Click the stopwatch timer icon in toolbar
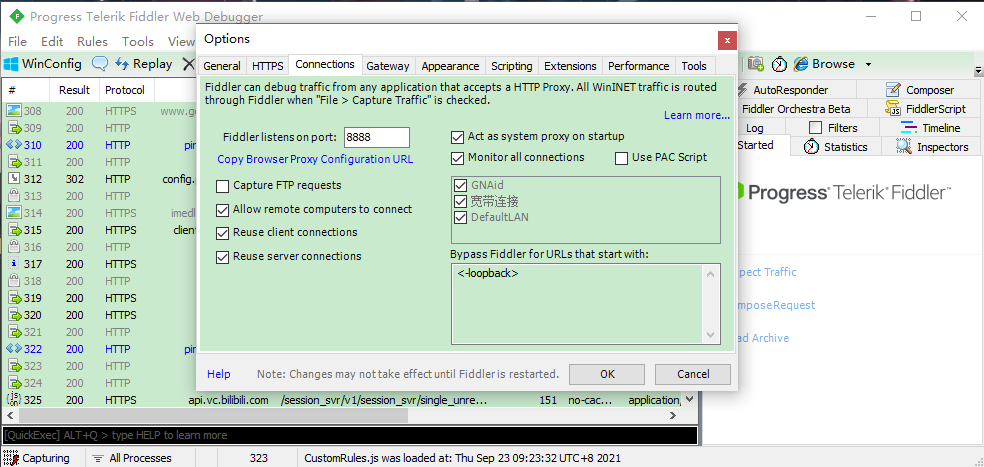 779,64
